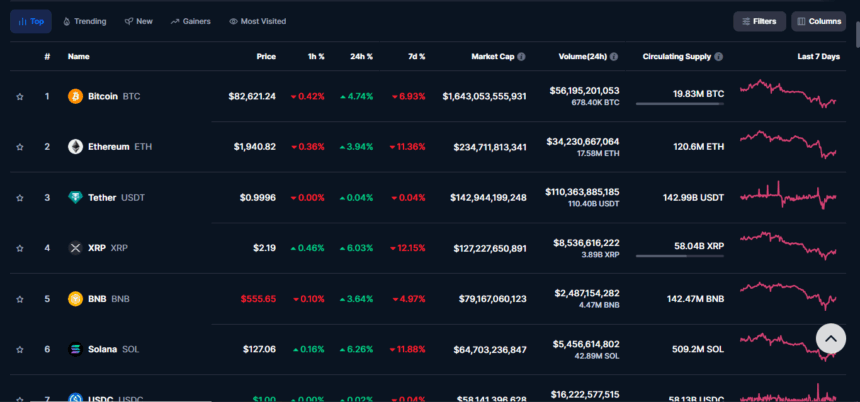Click the BNB coin logo

[x=75, y=299]
